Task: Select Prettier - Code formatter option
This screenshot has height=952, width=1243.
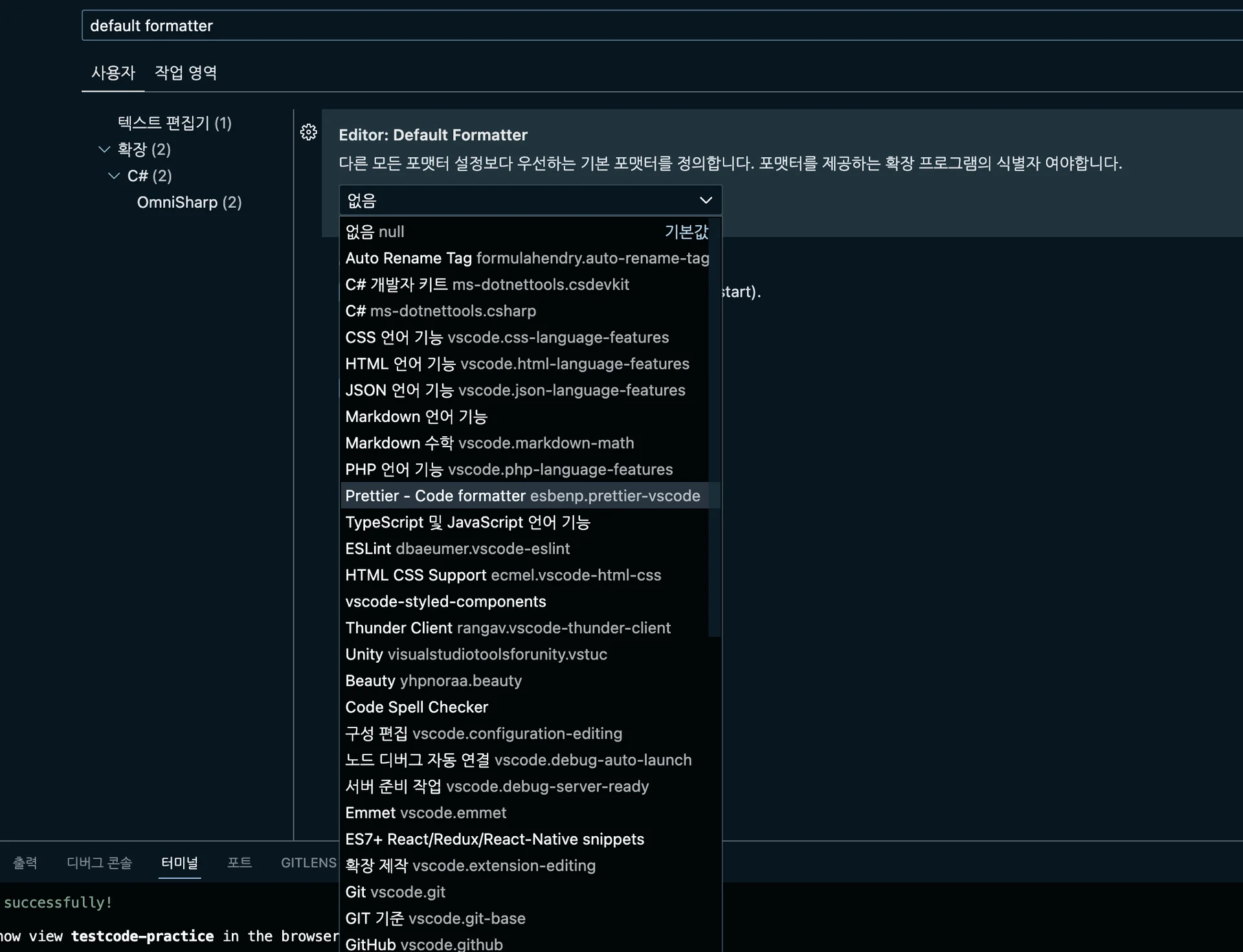Action: 522,496
